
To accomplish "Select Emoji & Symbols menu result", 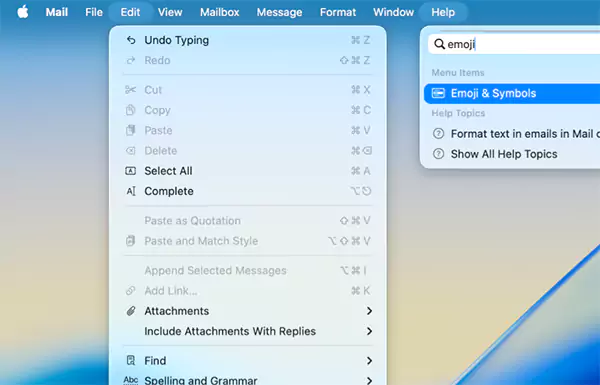I will click(x=512, y=93).
